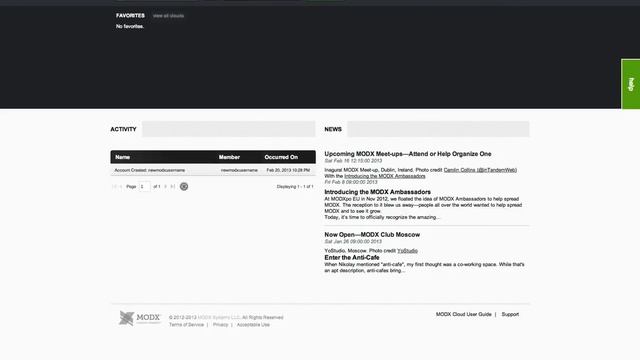
Task: Sort activity by the Occurred On column header
Action: [x=281, y=157]
